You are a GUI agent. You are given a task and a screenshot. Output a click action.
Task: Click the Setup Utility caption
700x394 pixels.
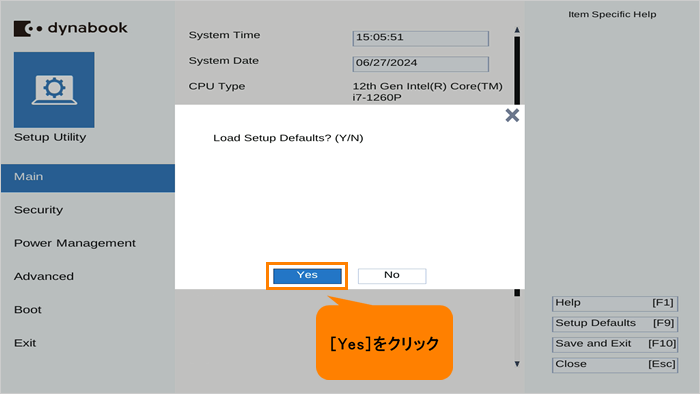[50, 137]
